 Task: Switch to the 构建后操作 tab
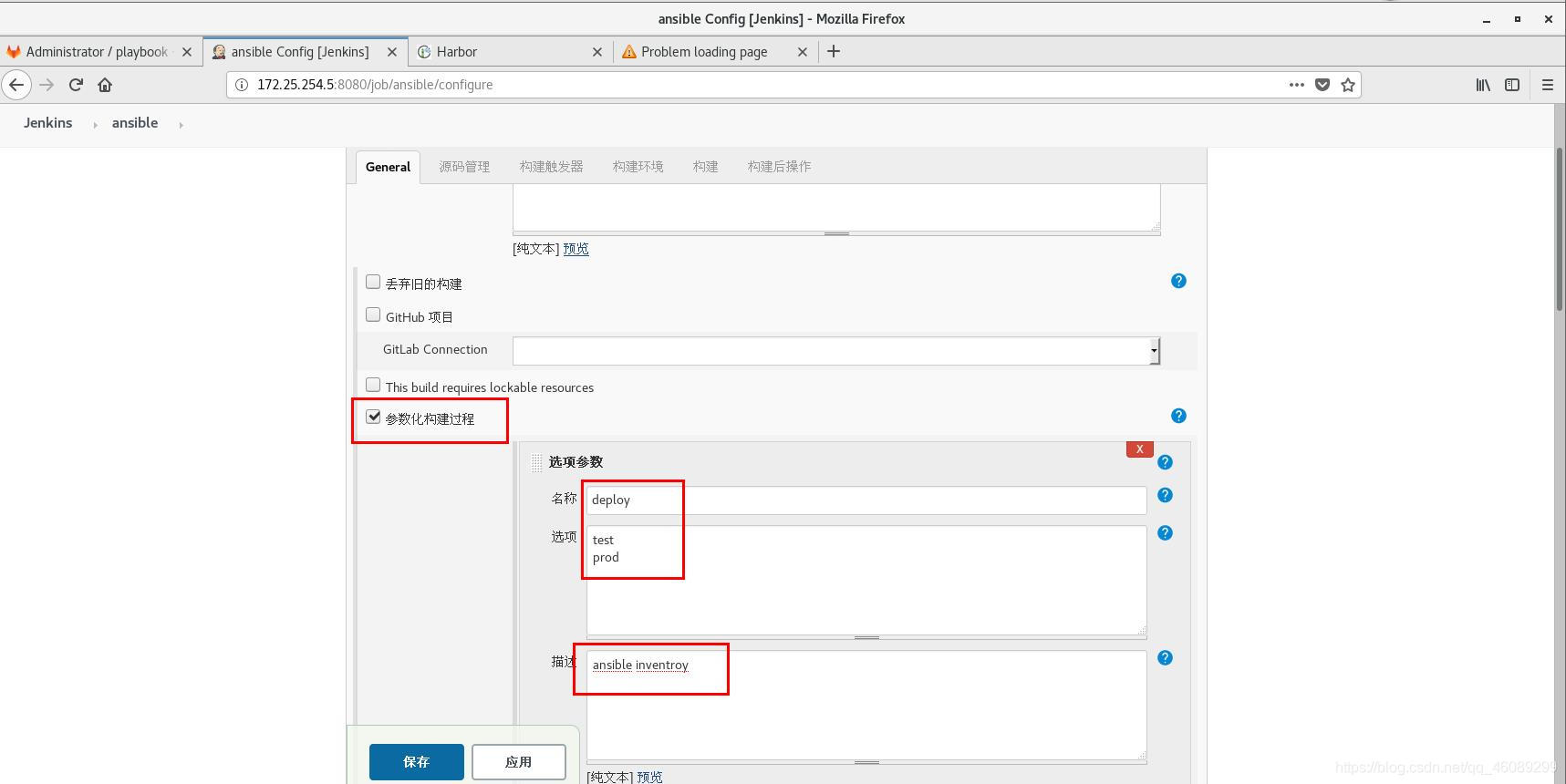779,167
